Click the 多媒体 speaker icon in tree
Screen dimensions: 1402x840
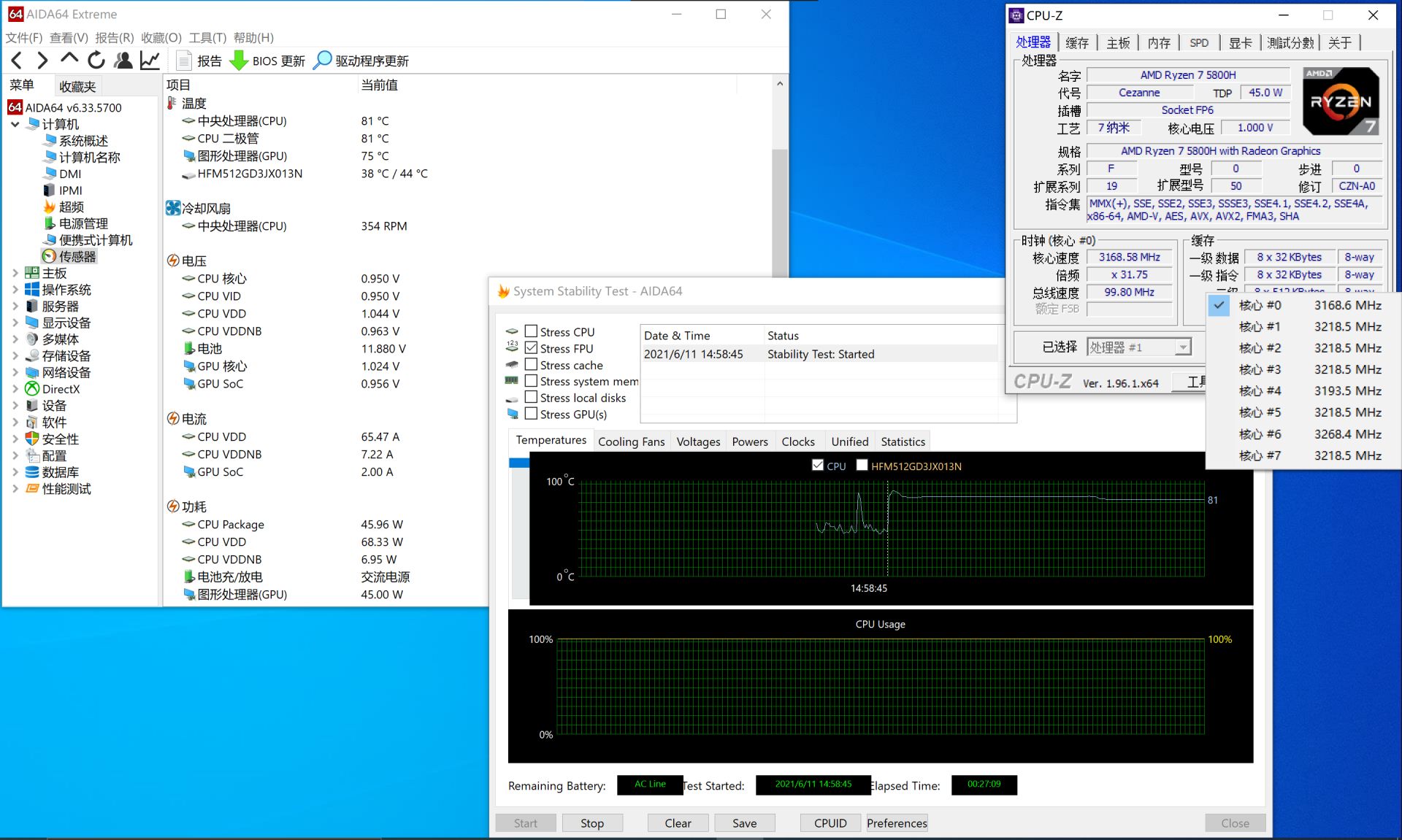point(32,339)
